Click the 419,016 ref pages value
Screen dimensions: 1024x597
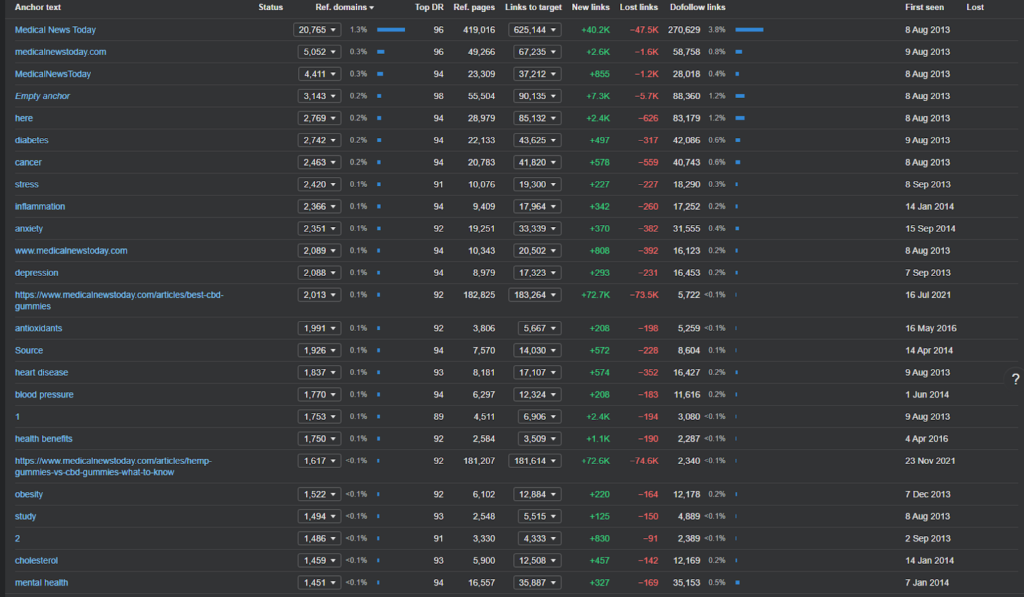click(x=479, y=29)
